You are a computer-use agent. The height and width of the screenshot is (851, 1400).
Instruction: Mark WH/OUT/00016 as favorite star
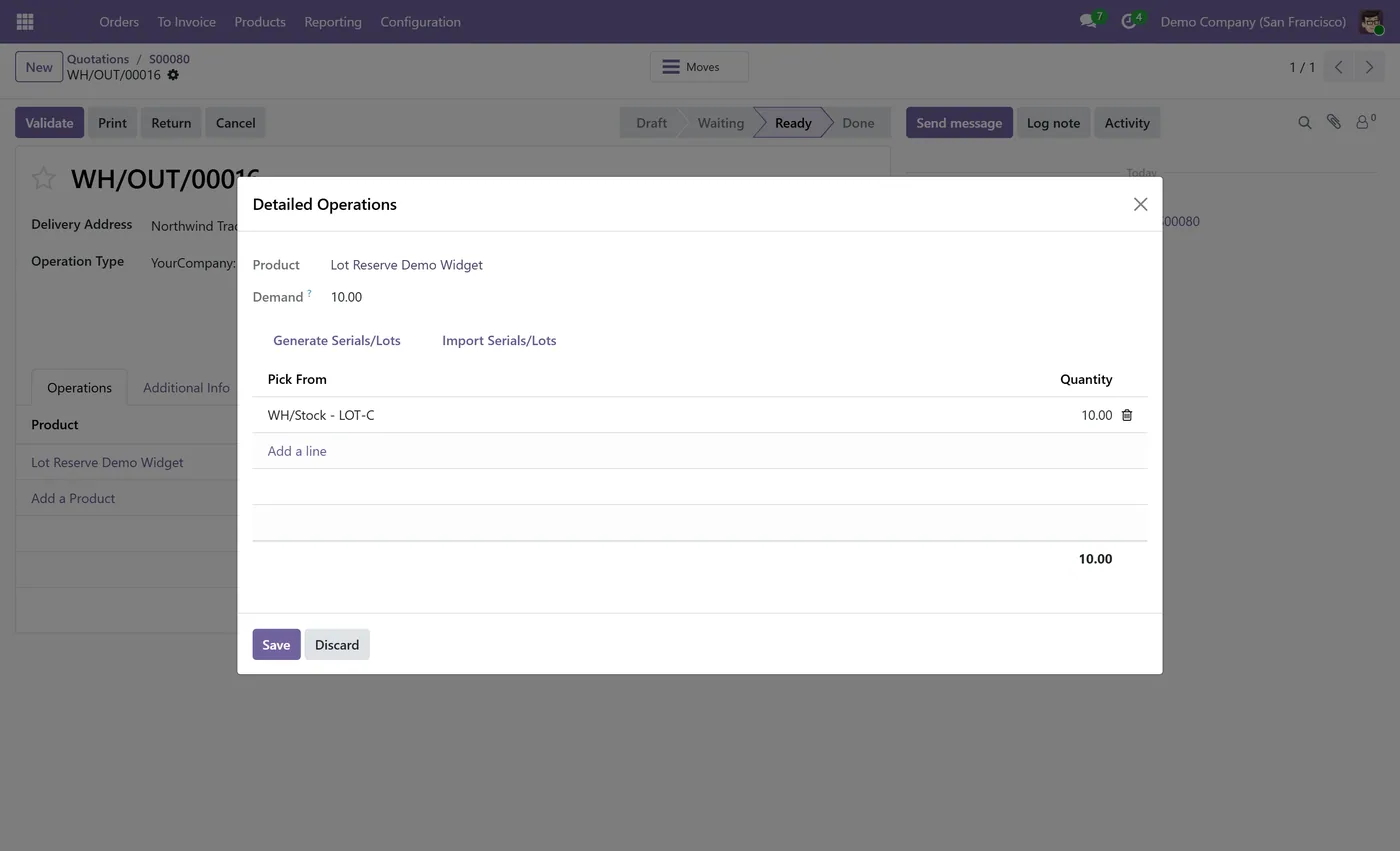pyautogui.click(x=43, y=179)
